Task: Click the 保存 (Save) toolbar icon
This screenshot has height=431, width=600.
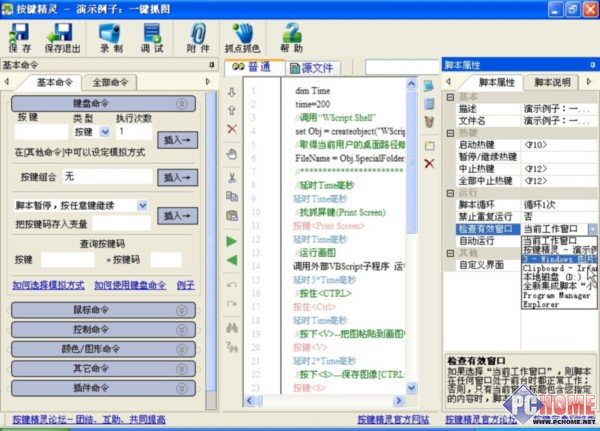Action: (19, 39)
